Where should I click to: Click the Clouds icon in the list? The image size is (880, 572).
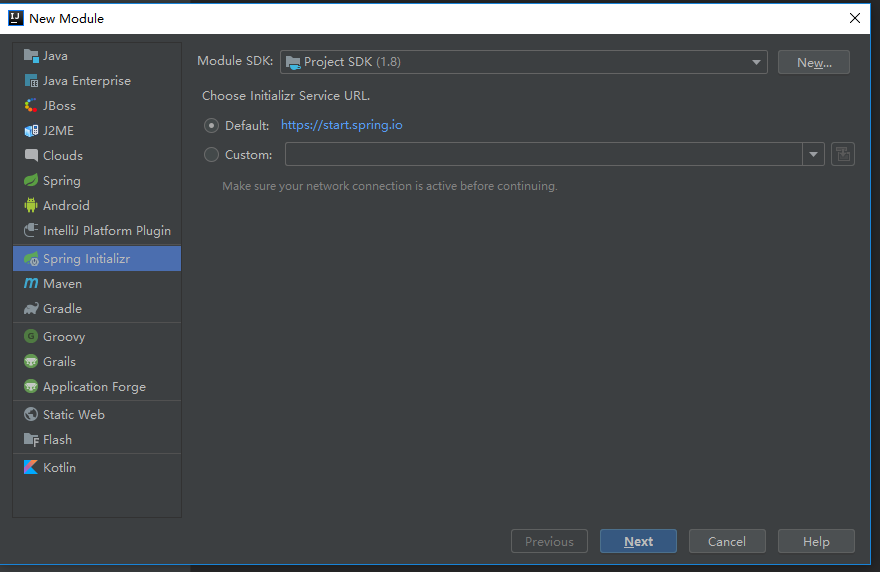click(x=31, y=155)
